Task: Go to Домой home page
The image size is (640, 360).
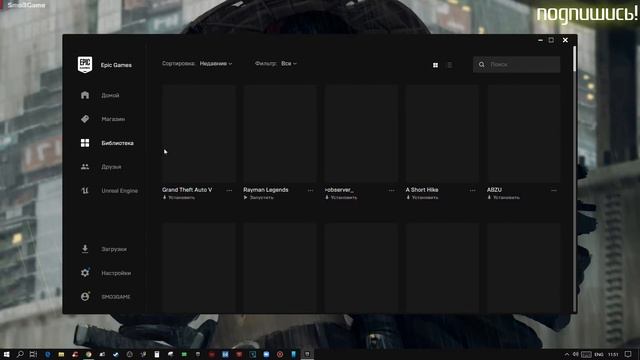Action: (110, 95)
